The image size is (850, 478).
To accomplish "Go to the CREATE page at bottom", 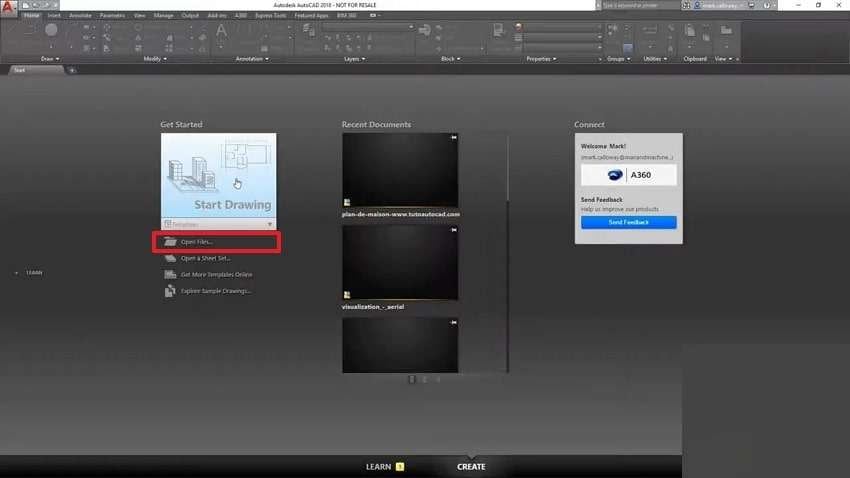I will click(x=471, y=467).
